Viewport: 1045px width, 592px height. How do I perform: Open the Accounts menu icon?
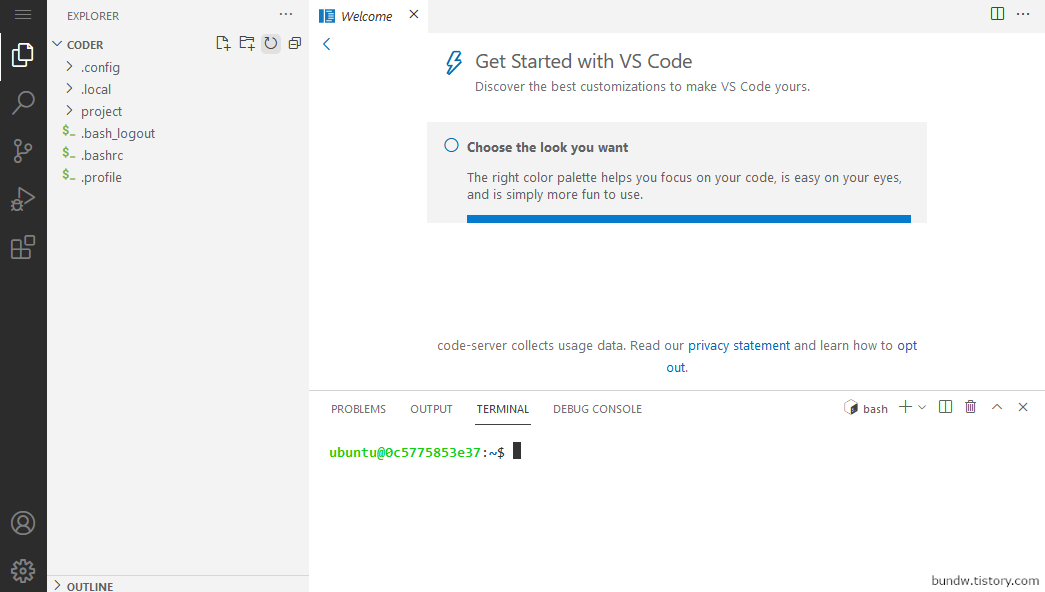coord(23,523)
